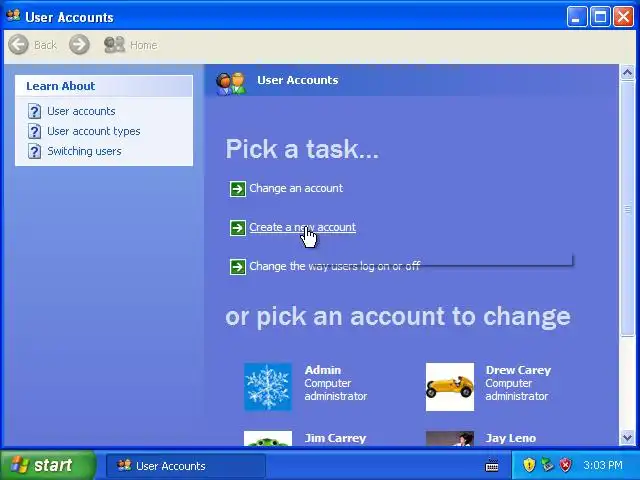640x480 pixels.
Task: Click green arrow next to Change an account
Action: (238, 189)
